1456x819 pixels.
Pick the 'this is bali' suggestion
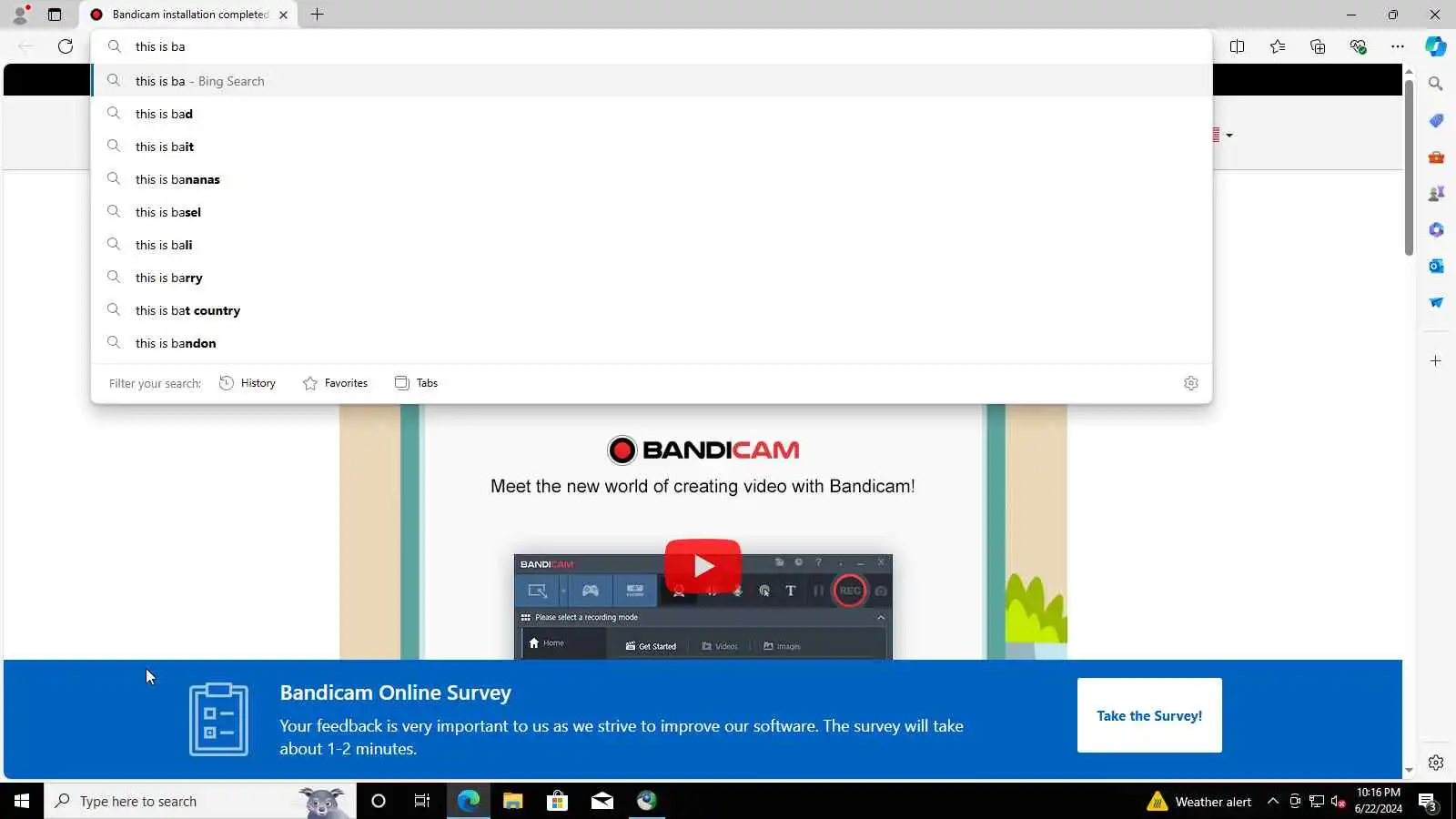click(652, 245)
